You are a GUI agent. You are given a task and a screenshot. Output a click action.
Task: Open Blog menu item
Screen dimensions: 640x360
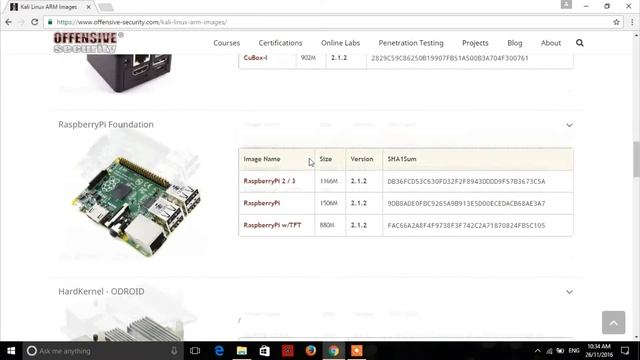click(515, 43)
